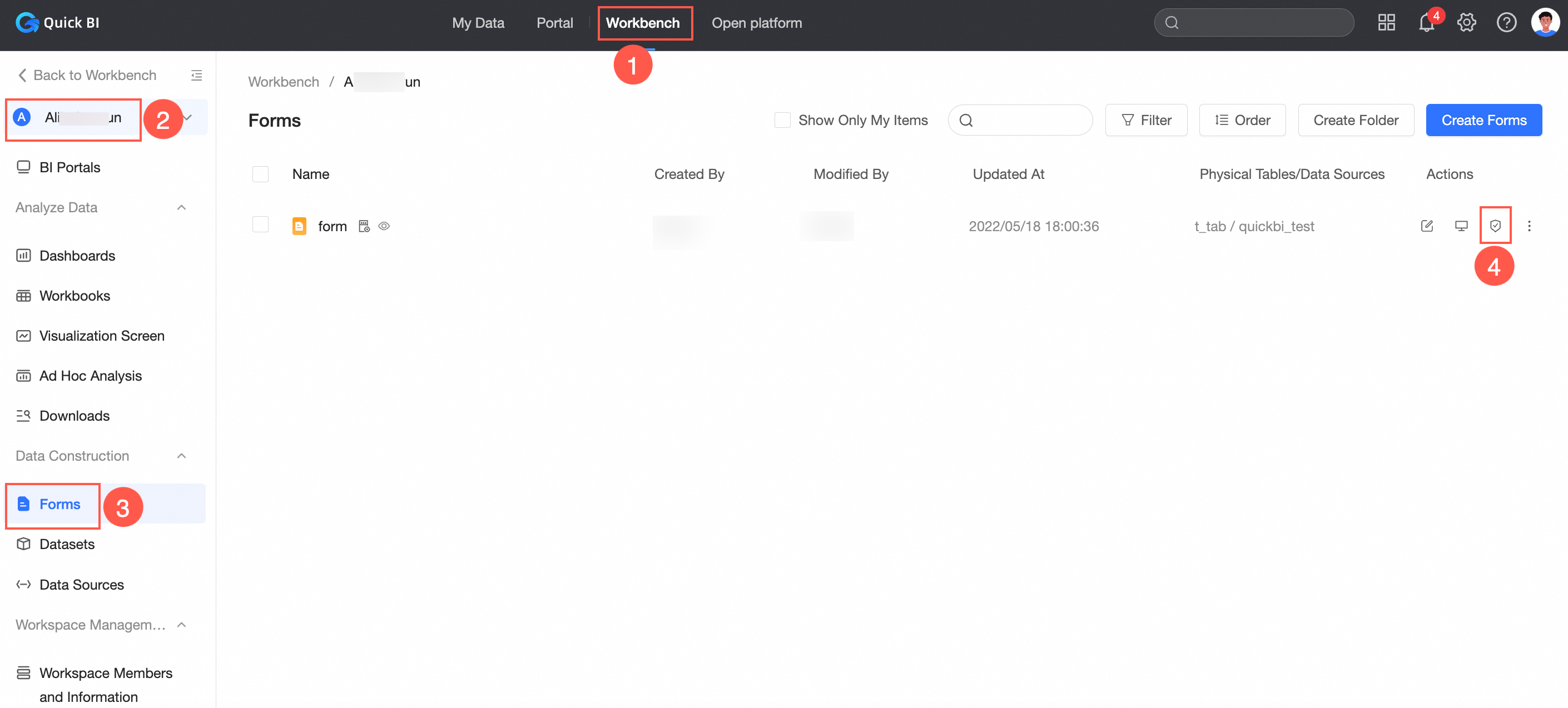The width and height of the screenshot is (1568, 708).
Task: Click the Create Forms button
Action: pos(1483,121)
